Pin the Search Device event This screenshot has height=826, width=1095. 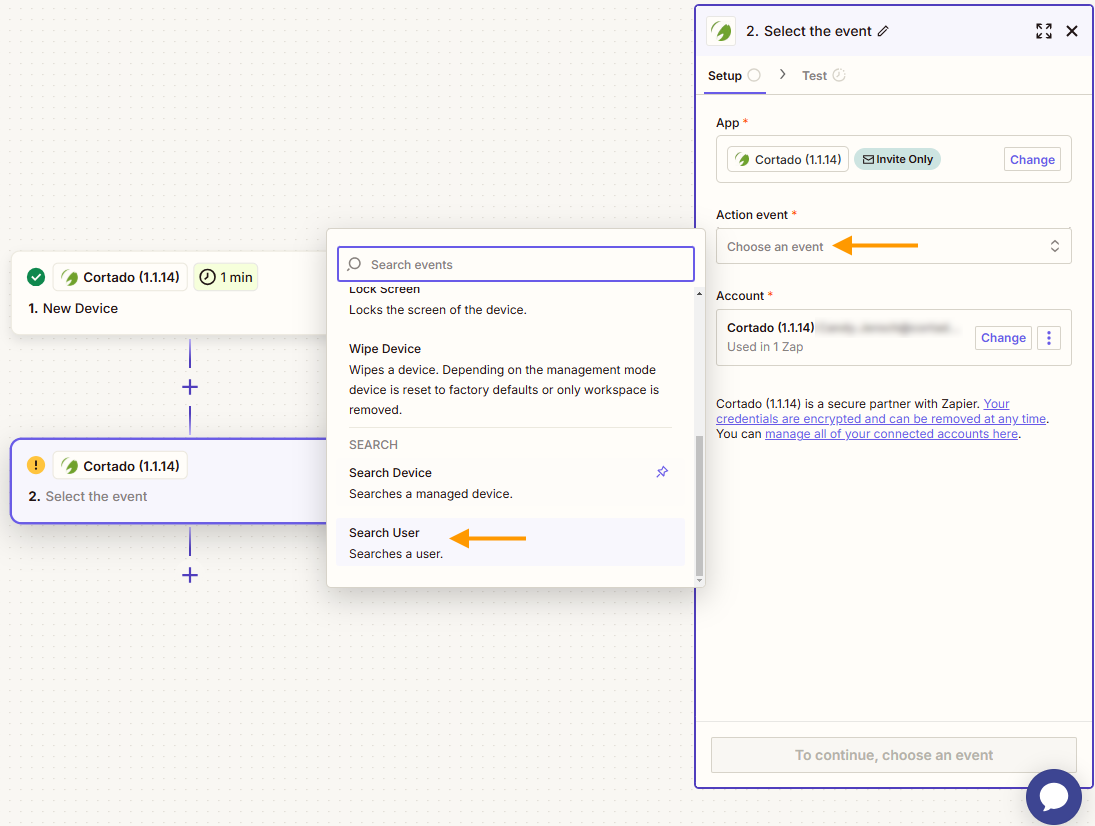click(x=662, y=472)
